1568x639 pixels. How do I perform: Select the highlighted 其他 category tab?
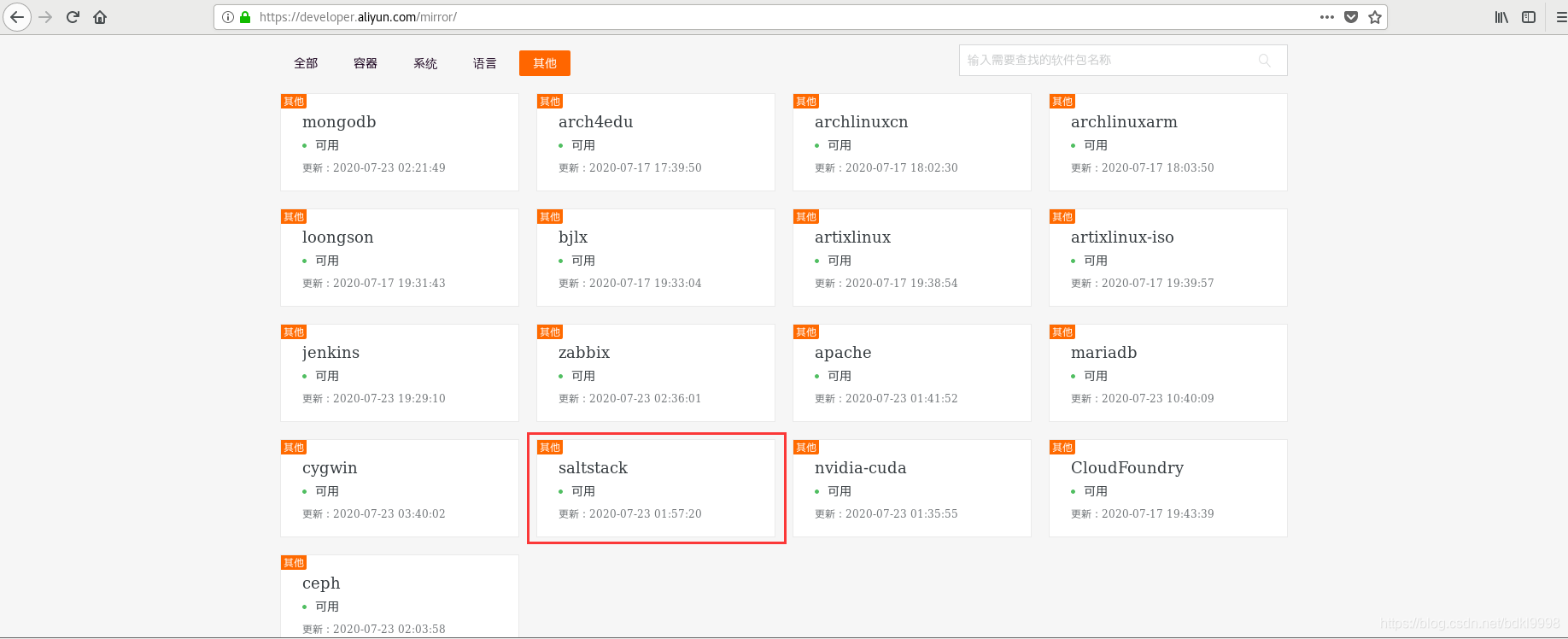click(x=545, y=63)
